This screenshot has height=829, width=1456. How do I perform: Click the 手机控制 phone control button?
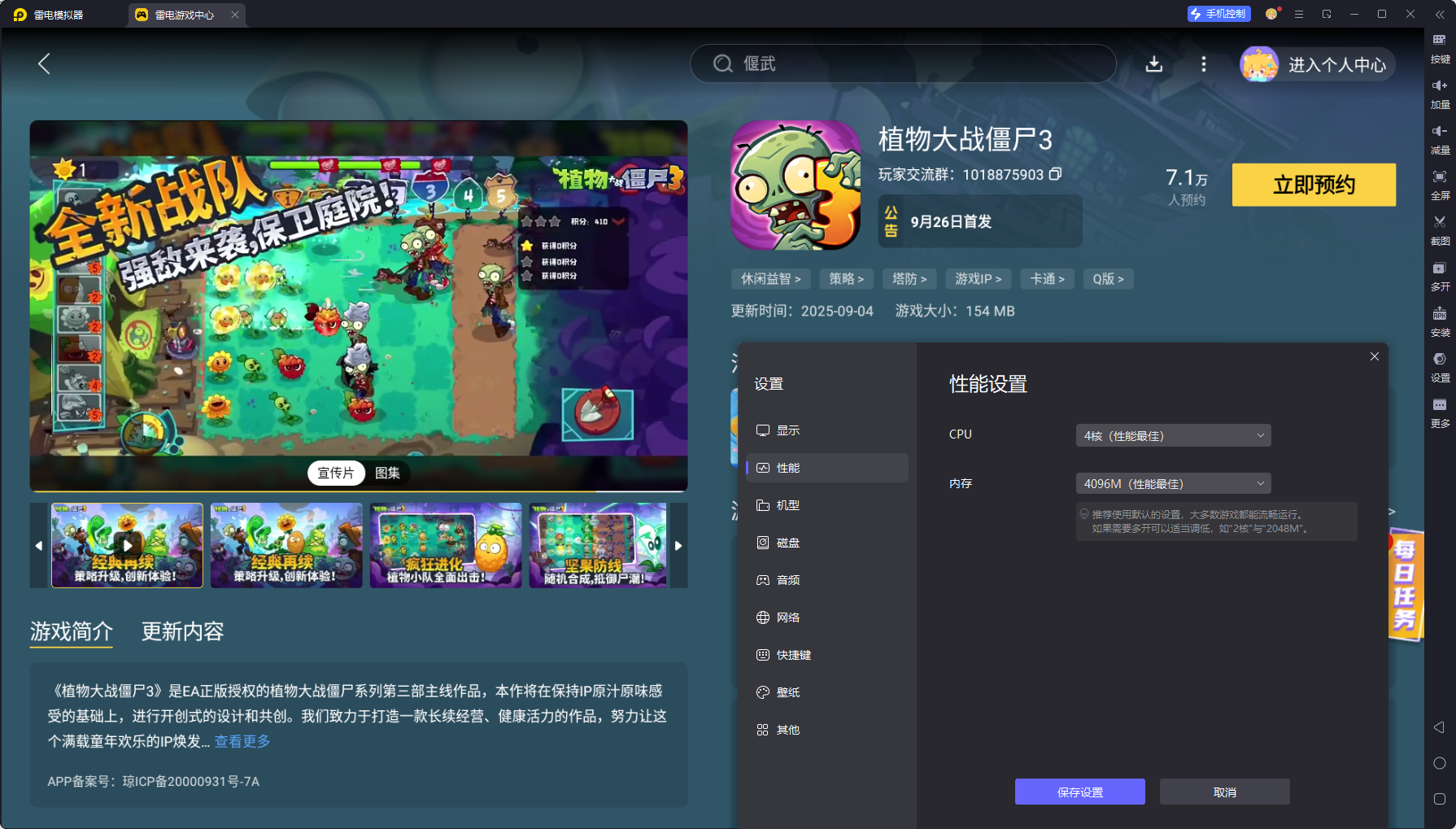[x=1218, y=14]
